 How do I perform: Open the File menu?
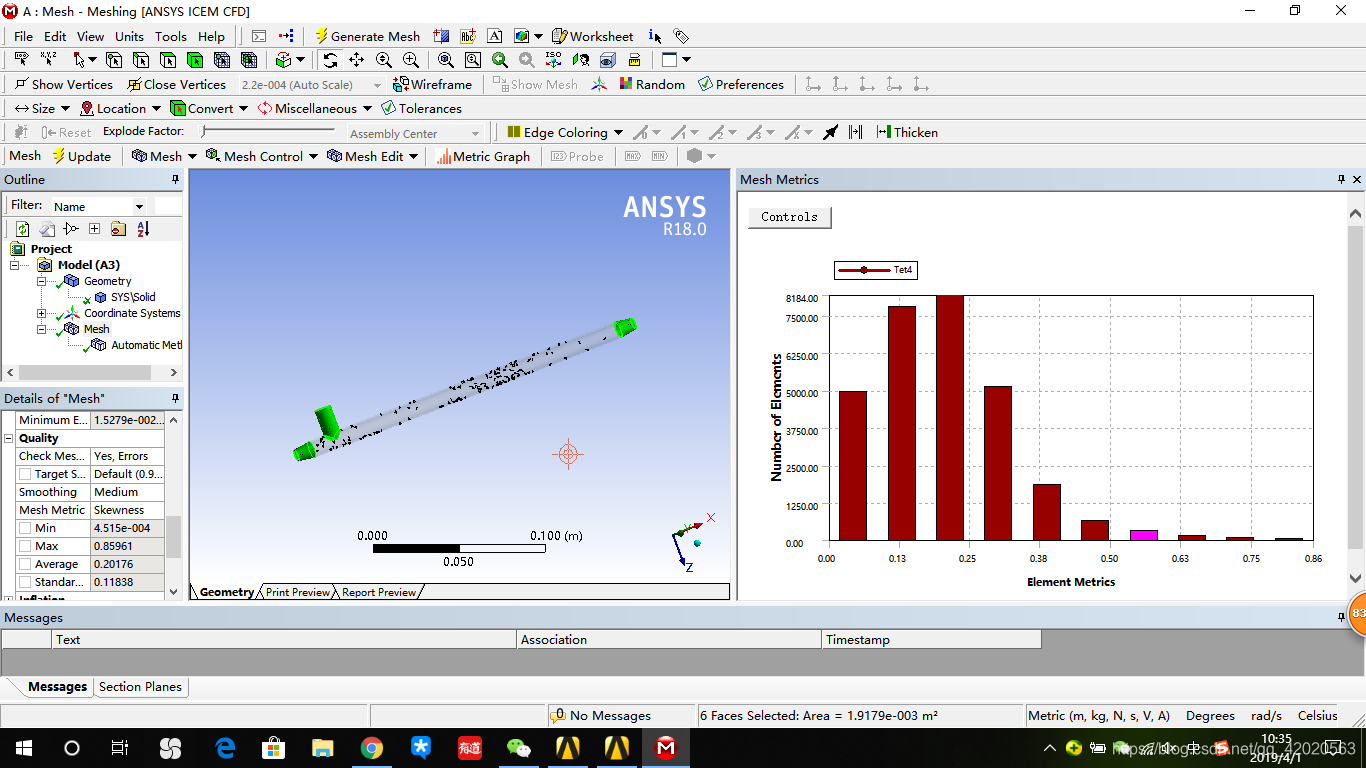23,36
